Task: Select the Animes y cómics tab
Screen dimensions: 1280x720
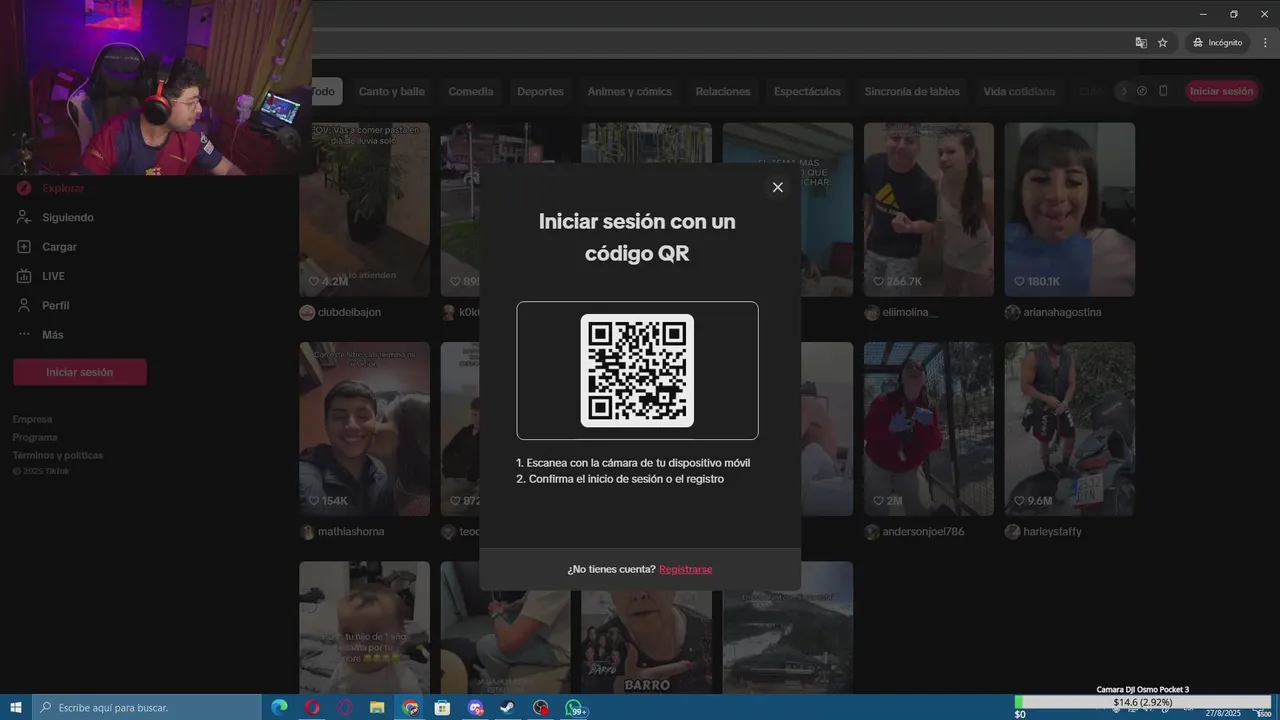Action: [x=630, y=91]
